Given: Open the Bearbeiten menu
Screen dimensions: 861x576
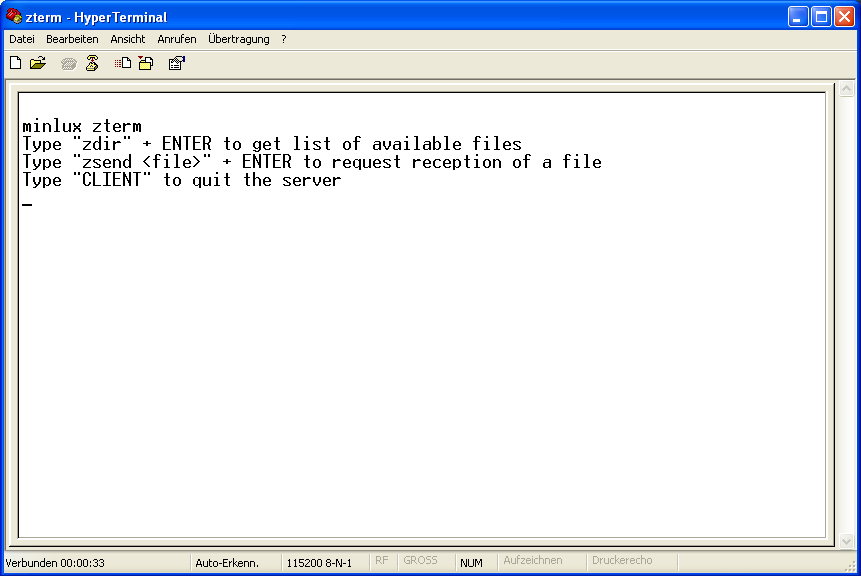Looking at the screenshot, I should pyautogui.click(x=72, y=39).
